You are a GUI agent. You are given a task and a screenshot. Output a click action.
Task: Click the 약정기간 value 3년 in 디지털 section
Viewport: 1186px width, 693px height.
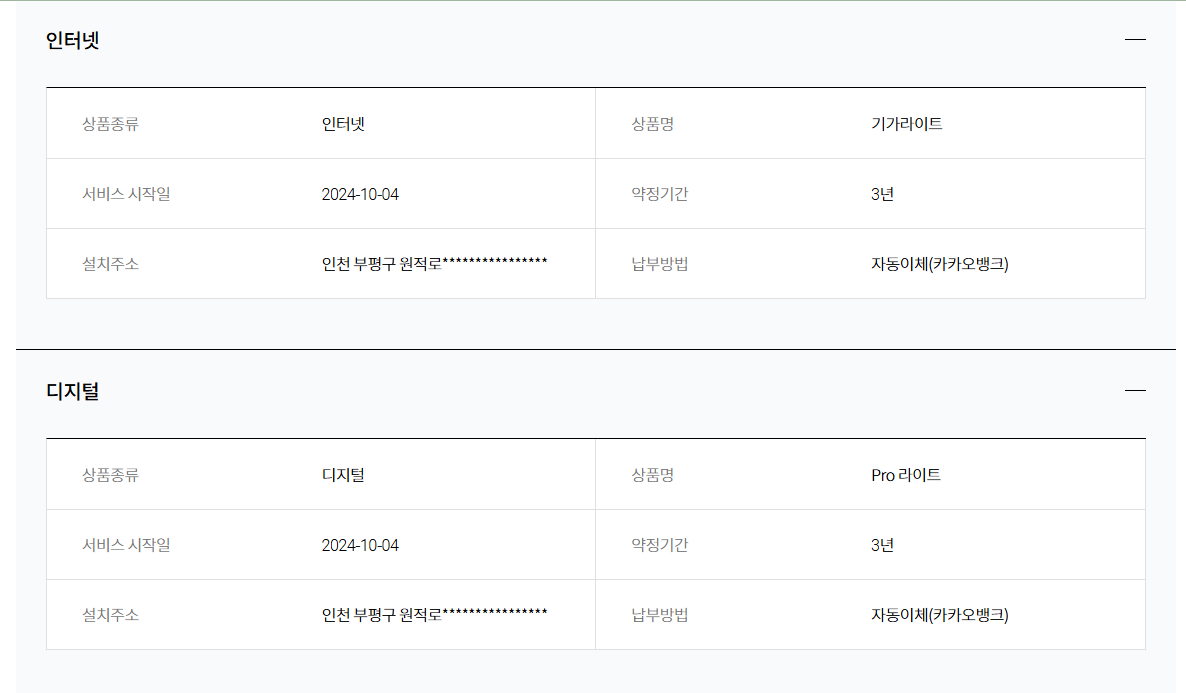click(879, 545)
